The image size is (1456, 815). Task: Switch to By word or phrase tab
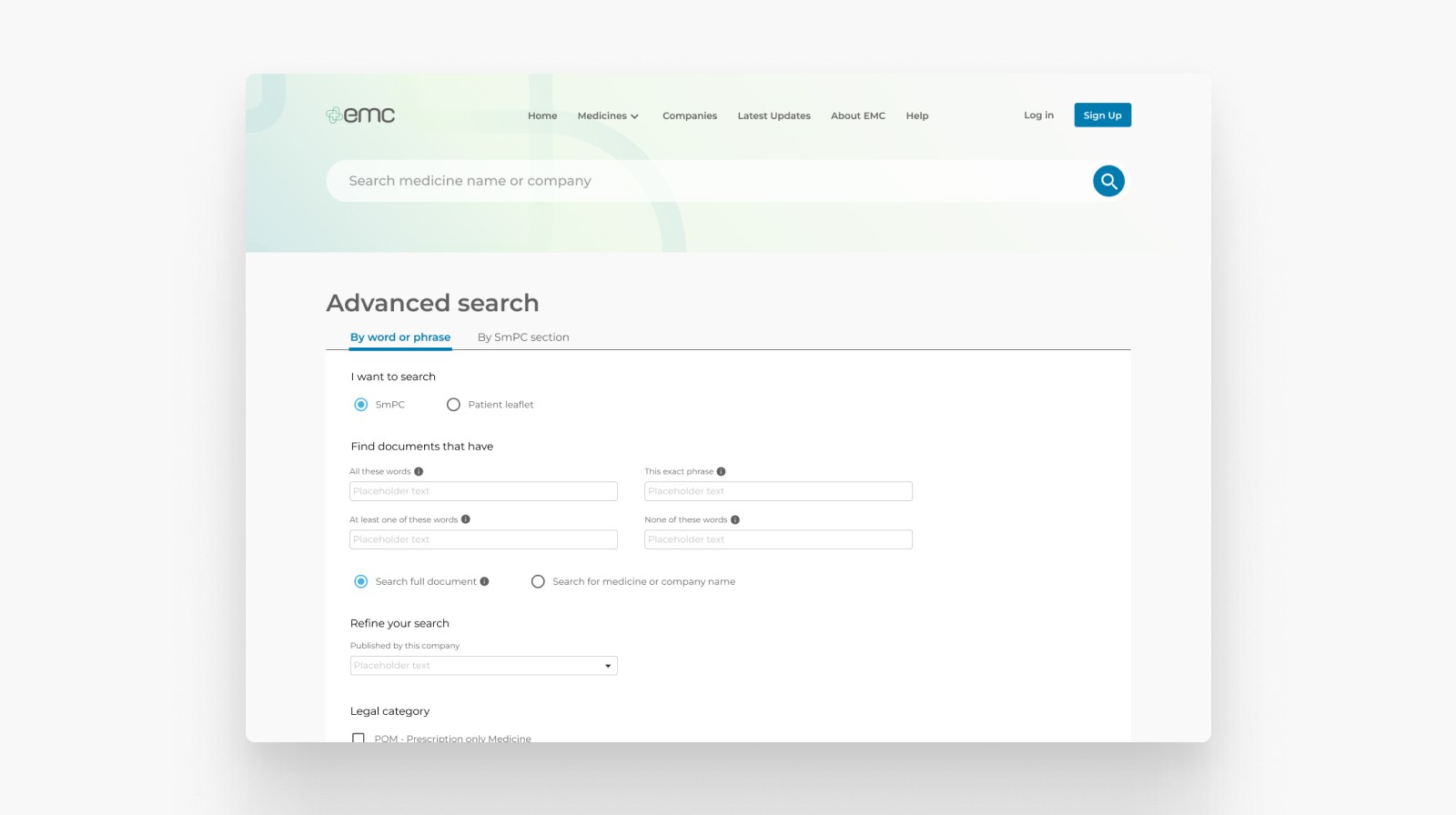(400, 337)
